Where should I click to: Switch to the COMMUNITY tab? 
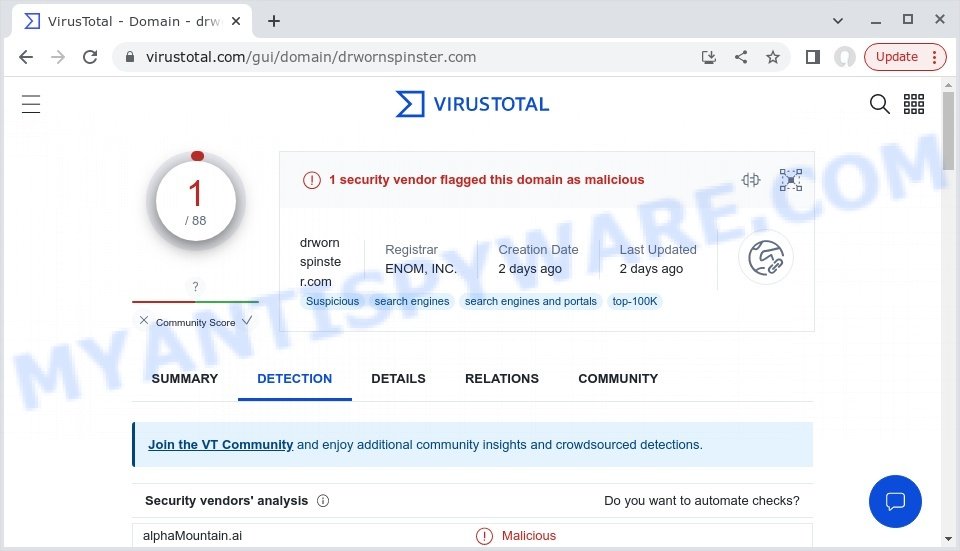click(618, 378)
